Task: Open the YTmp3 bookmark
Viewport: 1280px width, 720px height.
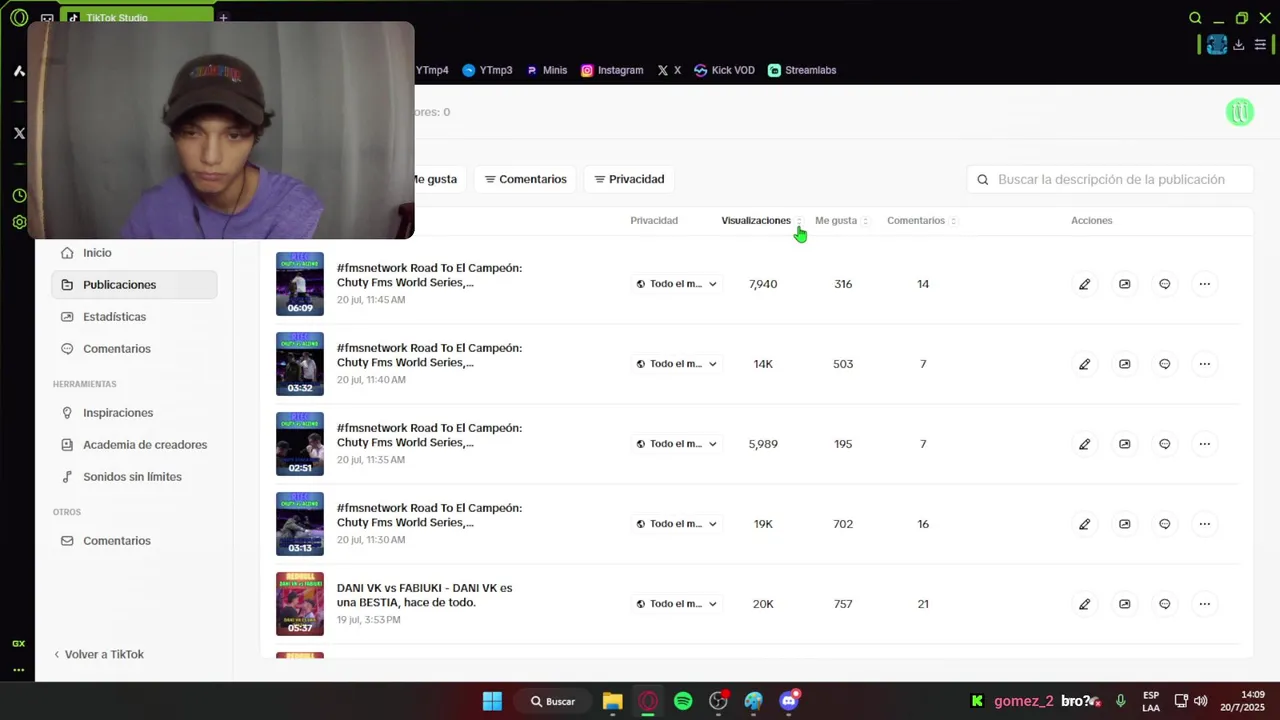Action: pos(487,70)
